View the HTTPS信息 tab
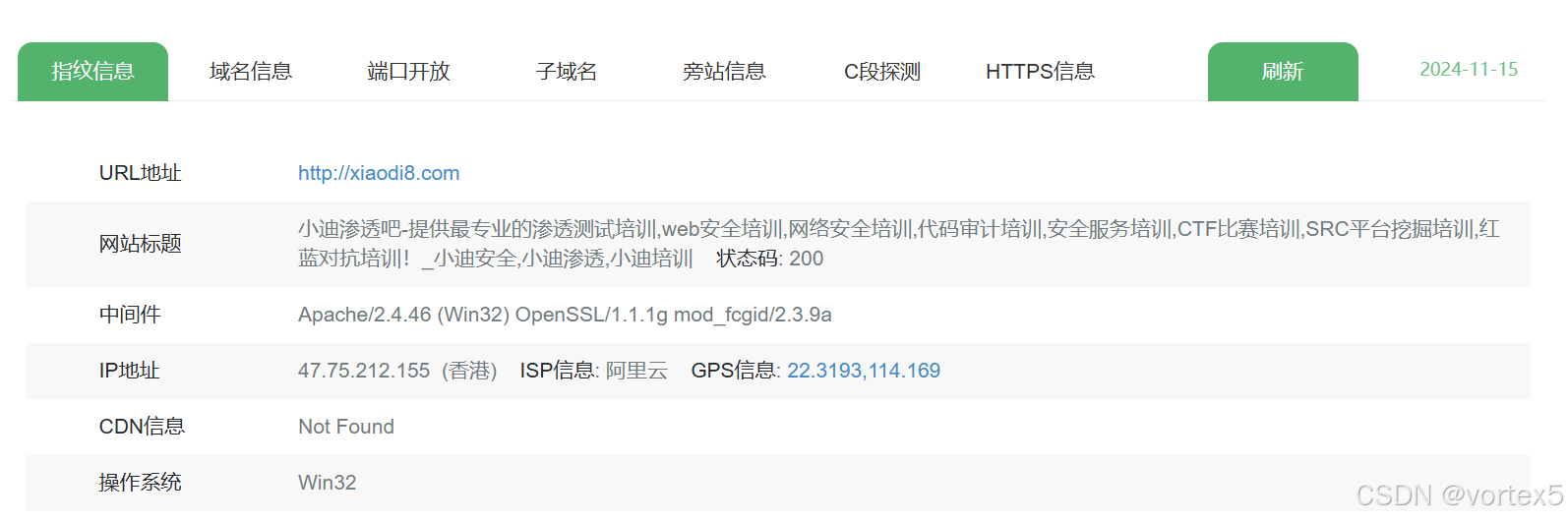Screen dimensions: 1568x522 [1040, 71]
